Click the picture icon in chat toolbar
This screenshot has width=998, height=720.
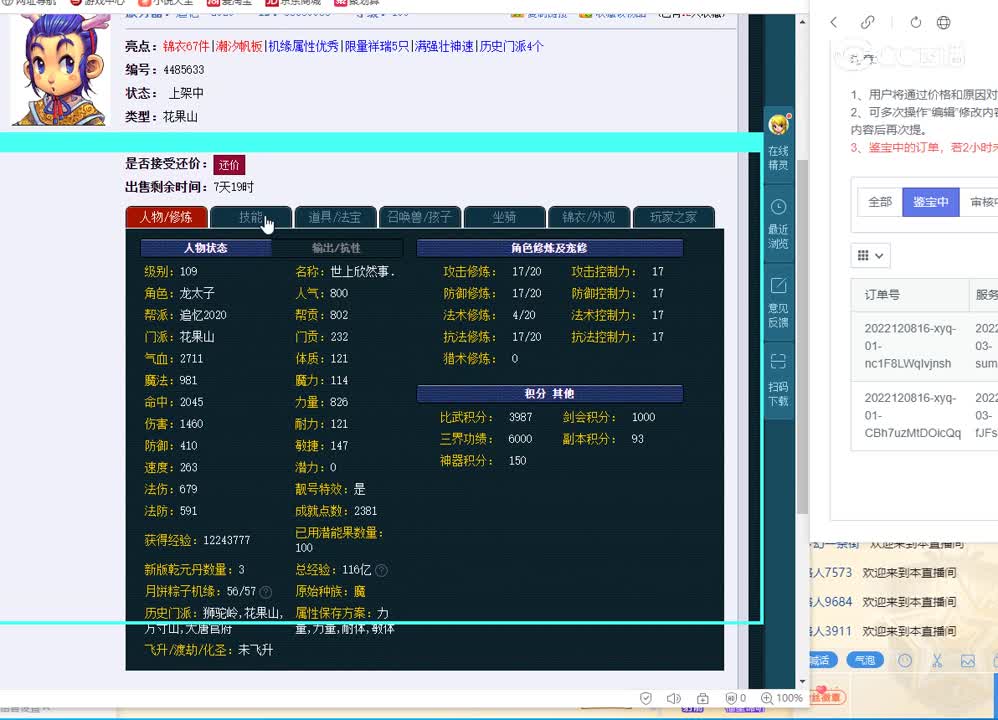tap(967, 661)
